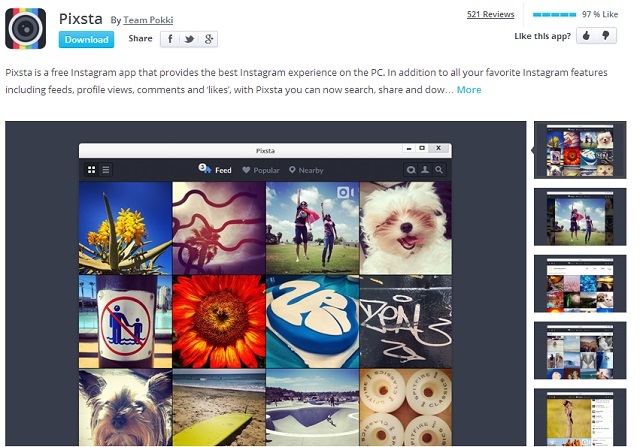Screen dimensions: 640x447
Task: Click the Pixsta camera app icon
Action: coord(25,29)
